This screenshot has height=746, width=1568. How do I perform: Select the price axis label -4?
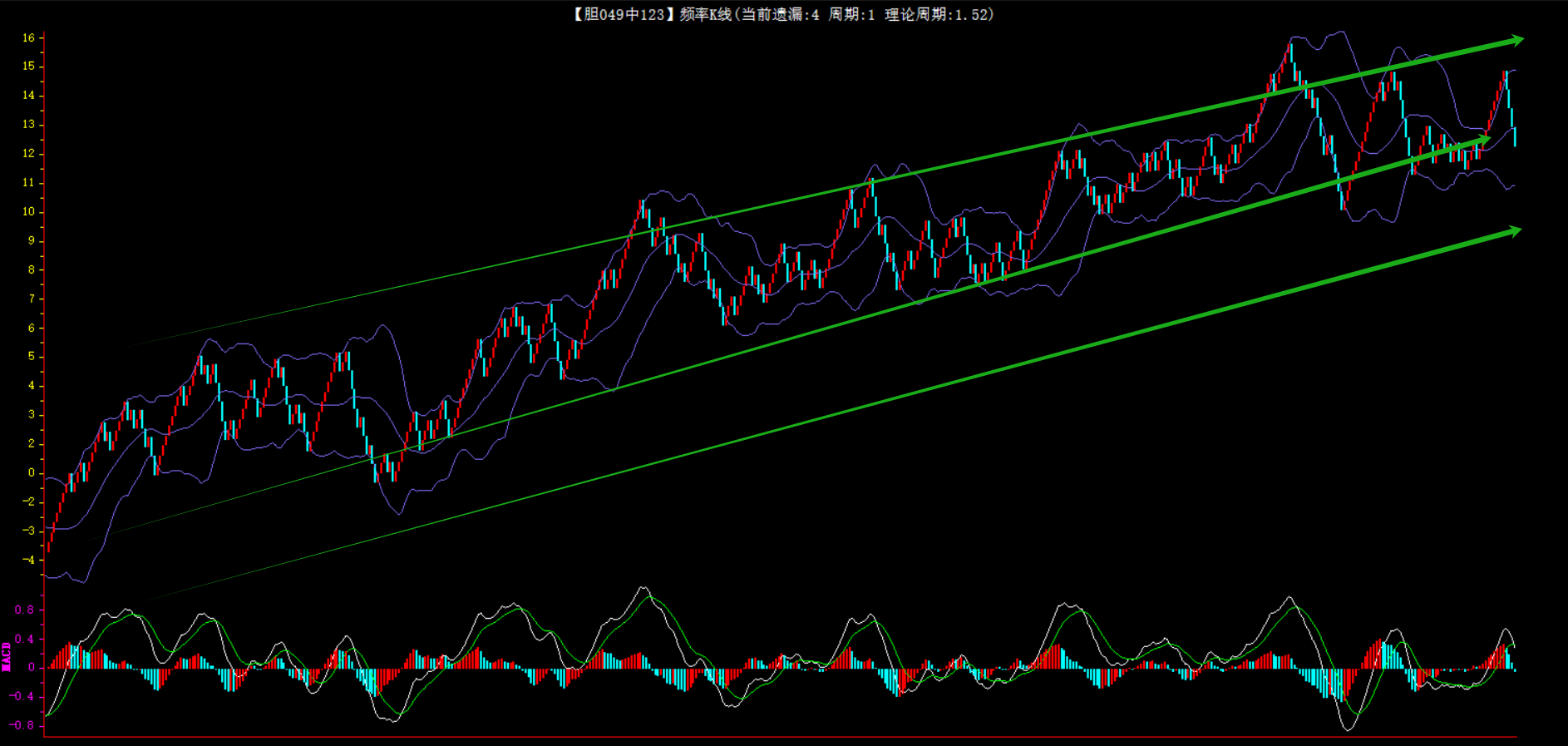coord(29,561)
